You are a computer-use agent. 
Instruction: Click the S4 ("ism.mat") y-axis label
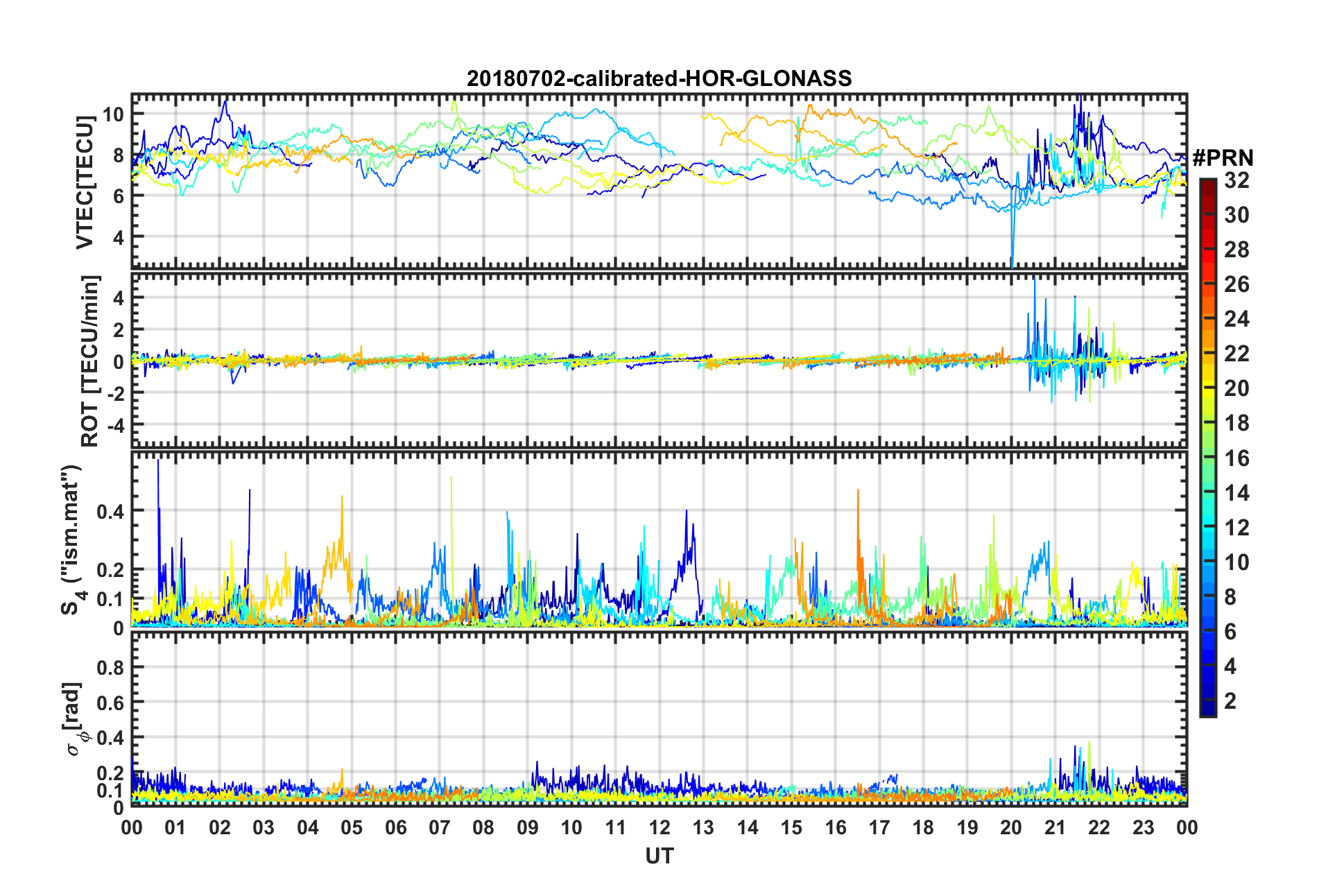pyautogui.click(x=71, y=540)
